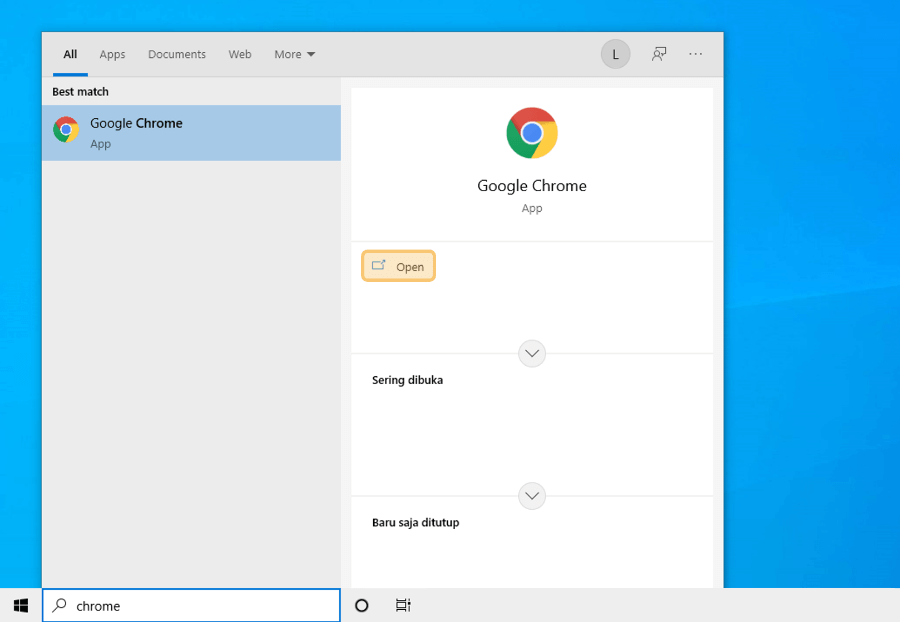The image size is (900, 622).
Task: Expand the chevron below Sering dibuka
Action: [x=532, y=496]
